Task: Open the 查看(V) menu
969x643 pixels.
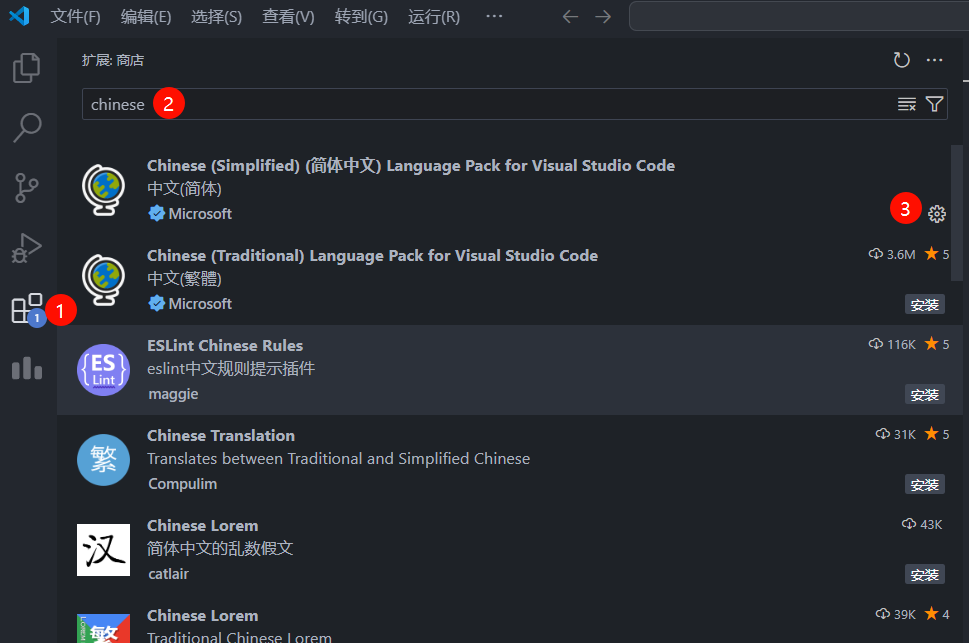Action: (x=288, y=17)
